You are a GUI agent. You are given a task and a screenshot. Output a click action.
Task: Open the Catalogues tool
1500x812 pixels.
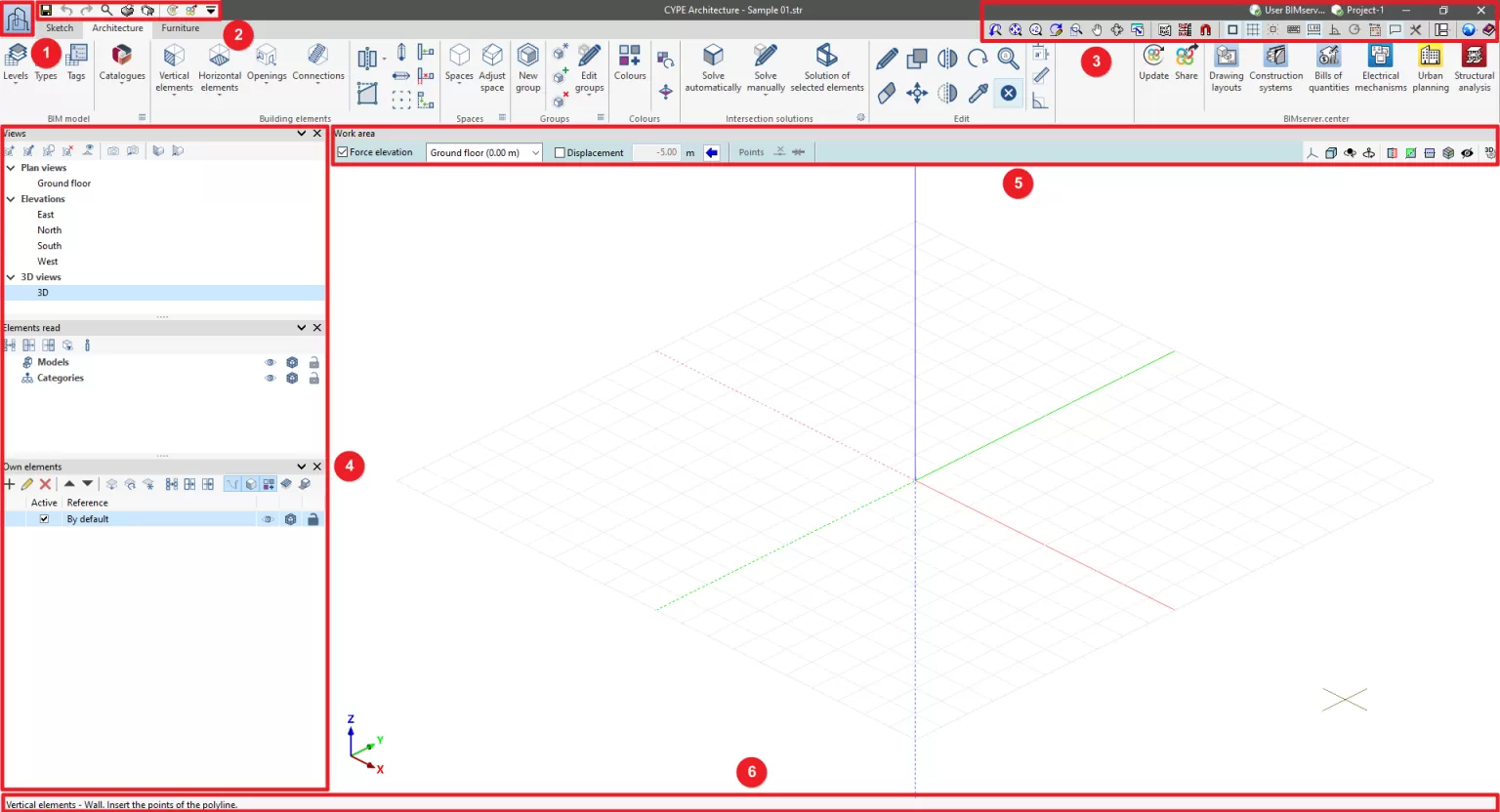point(122,63)
